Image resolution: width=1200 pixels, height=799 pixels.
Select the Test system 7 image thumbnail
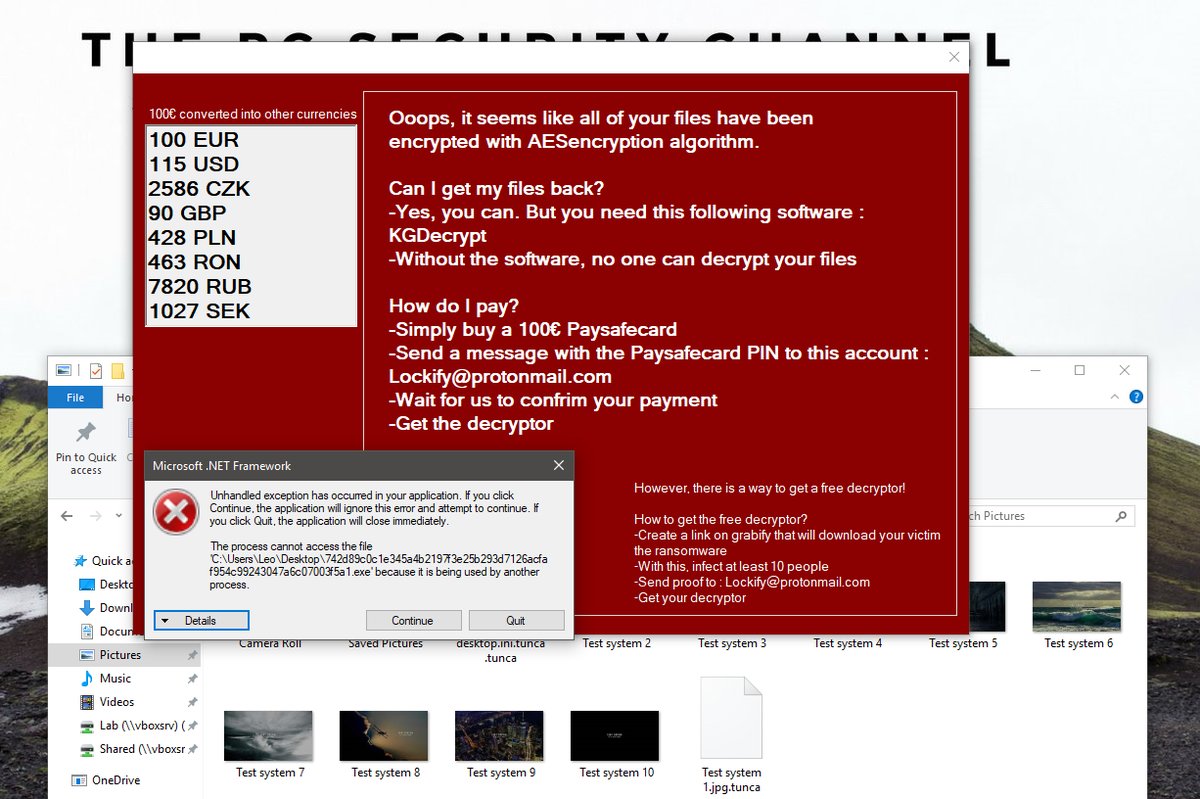[x=269, y=736]
